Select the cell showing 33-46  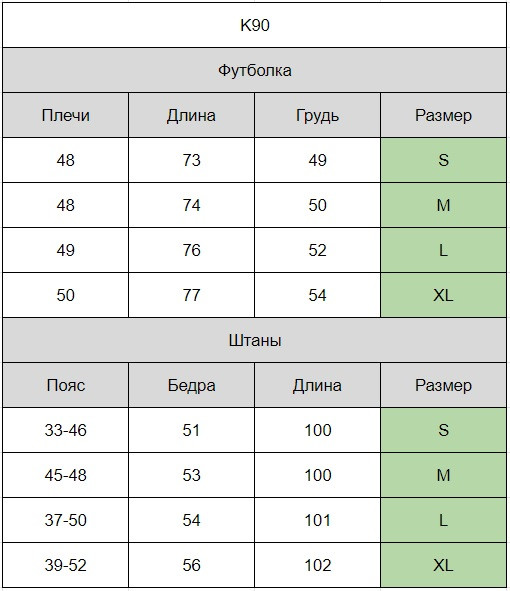tap(66, 430)
